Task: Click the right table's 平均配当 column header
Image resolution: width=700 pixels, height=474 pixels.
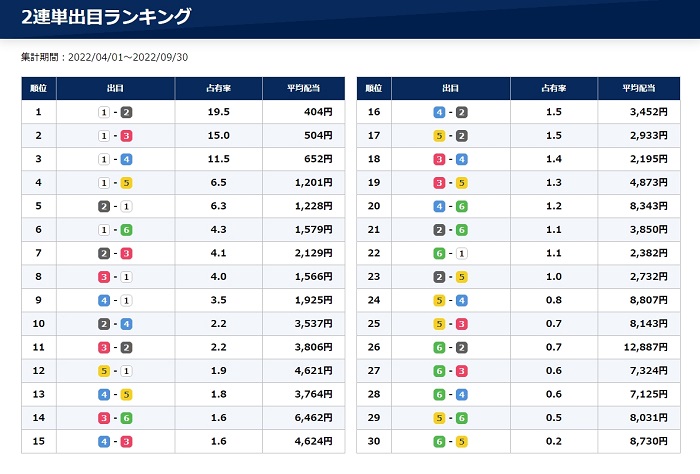Action: [639, 88]
